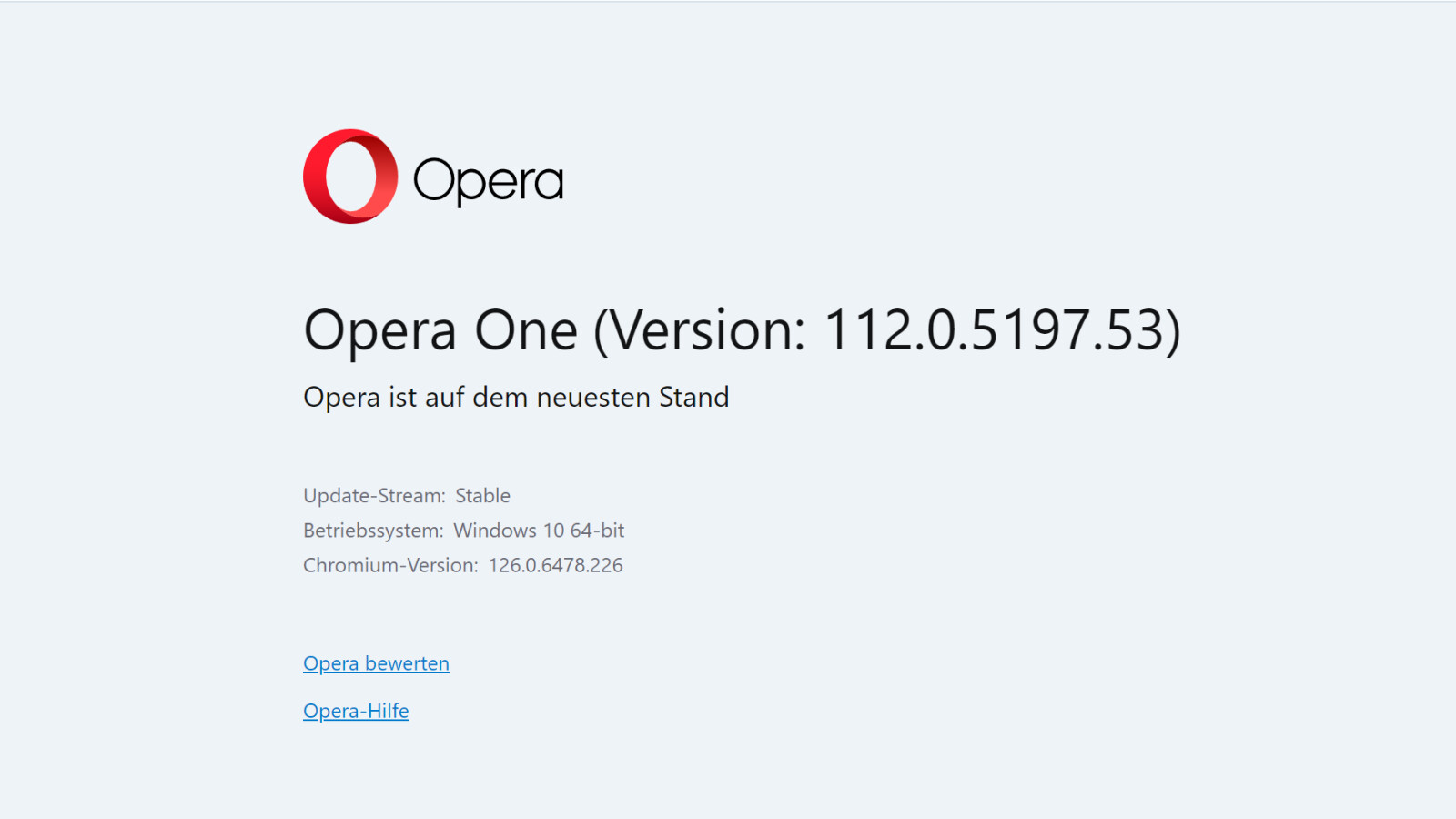This screenshot has width=1456, height=819.
Task: Click the "Betriebssystem:" label
Action: coord(373,531)
